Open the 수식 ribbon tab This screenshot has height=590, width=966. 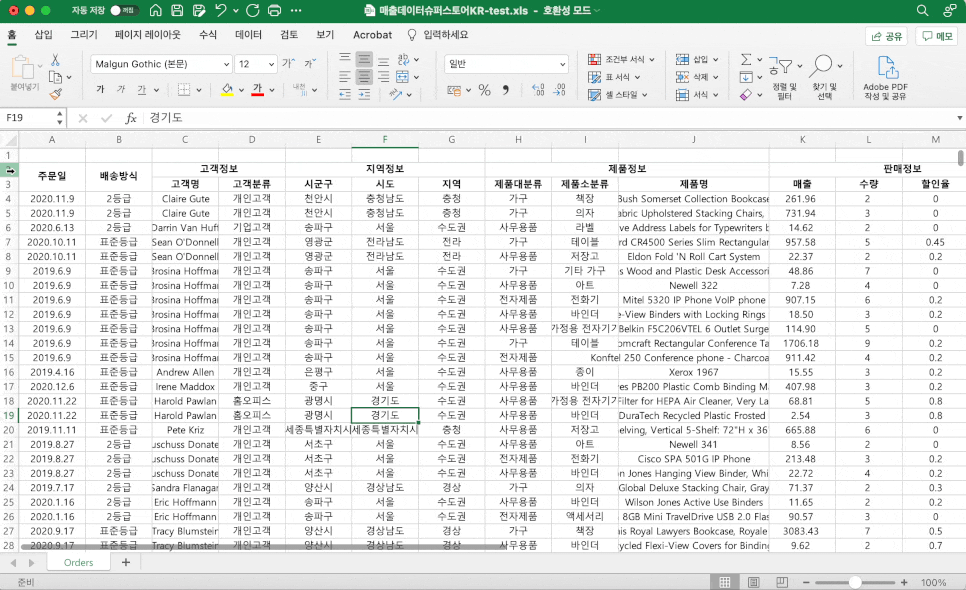(208, 34)
